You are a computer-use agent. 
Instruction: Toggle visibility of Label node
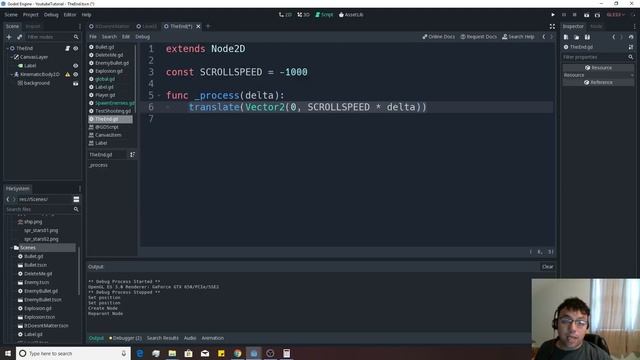point(76,65)
